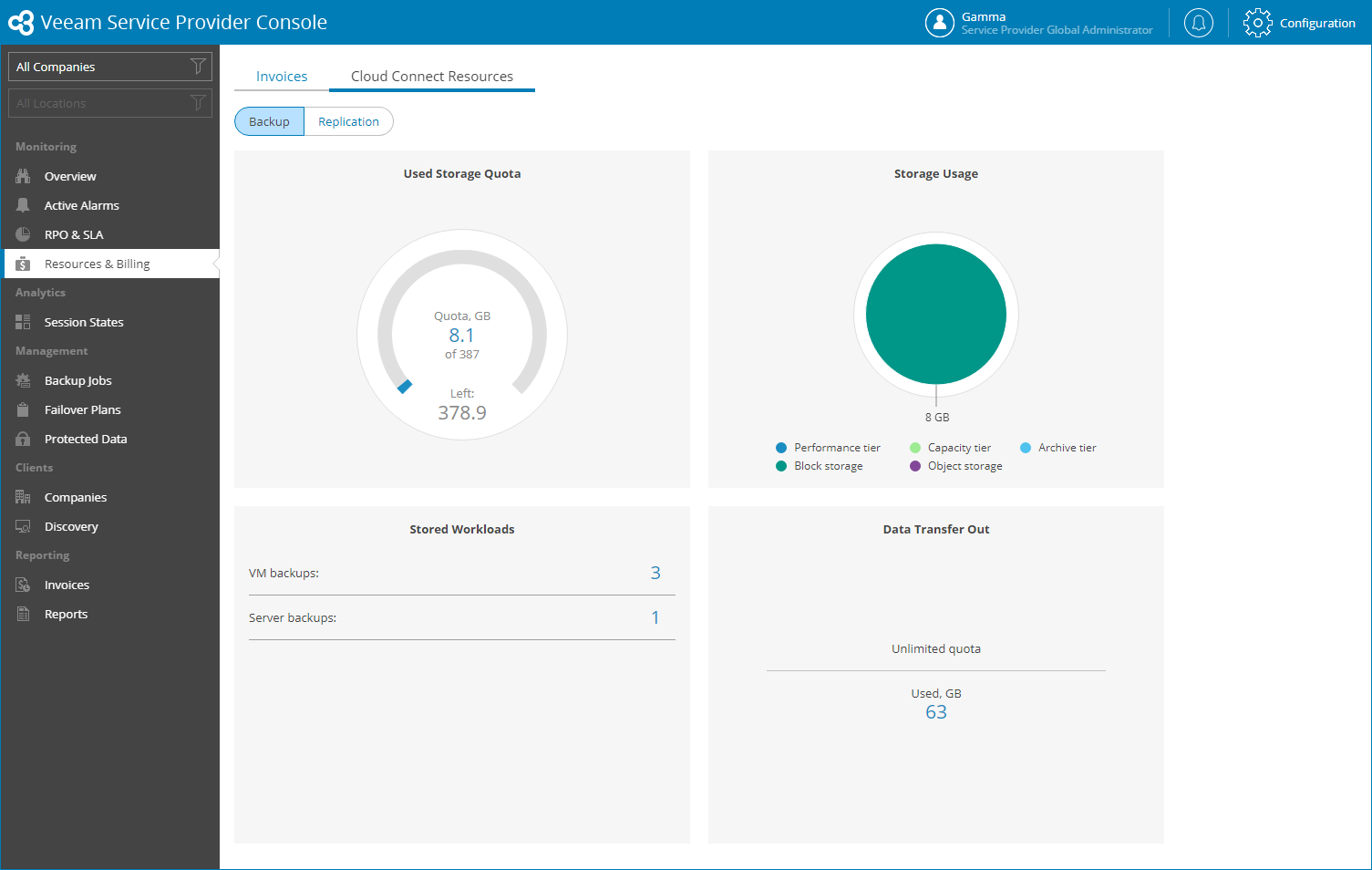This screenshot has width=1372, height=870.
Task: Select the Cloud Connect Resources tab
Action: [x=432, y=77]
